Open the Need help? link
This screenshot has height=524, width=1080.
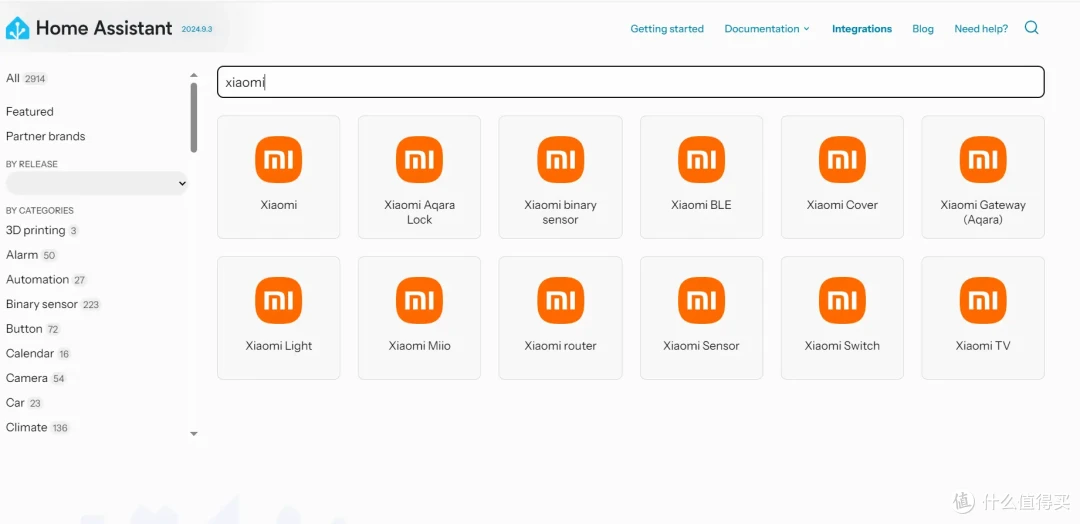point(981,29)
